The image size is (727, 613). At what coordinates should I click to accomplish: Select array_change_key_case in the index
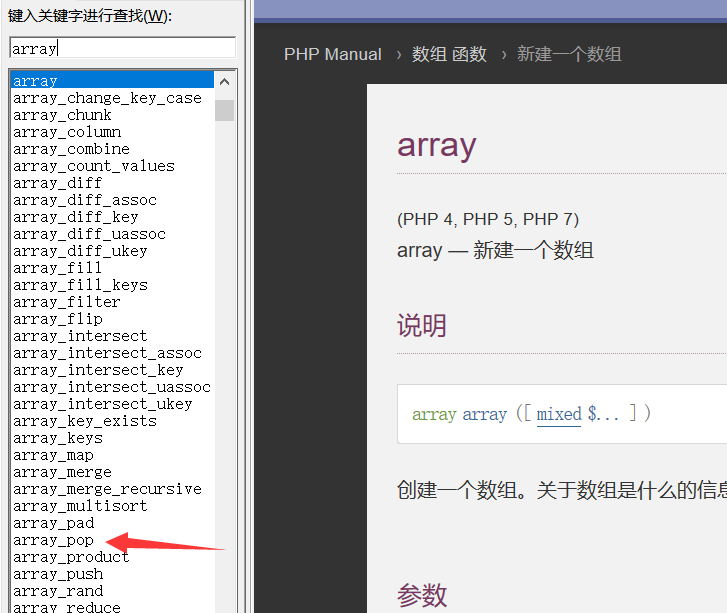(108, 98)
